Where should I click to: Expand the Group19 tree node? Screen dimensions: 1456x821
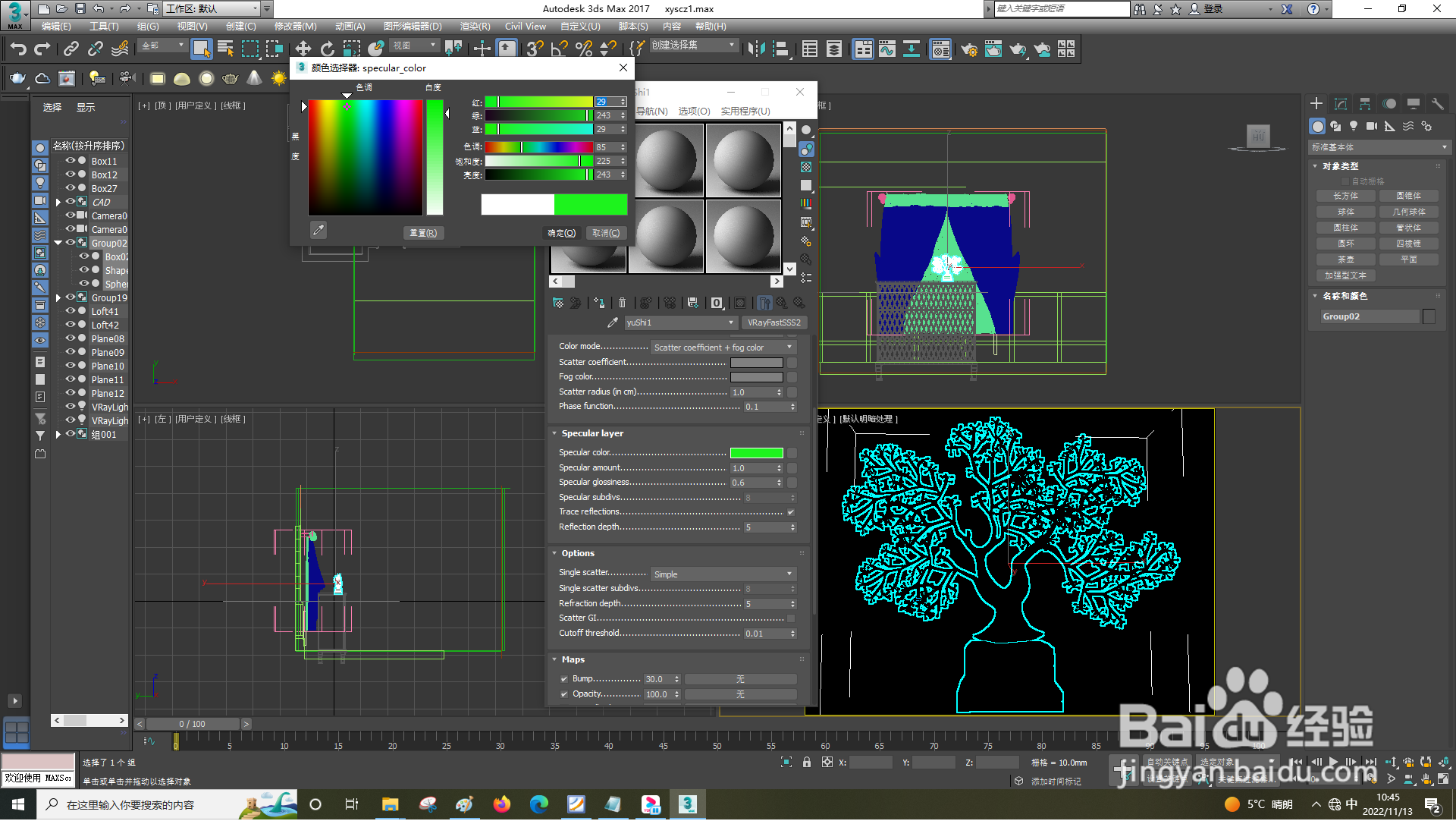[58, 298]
